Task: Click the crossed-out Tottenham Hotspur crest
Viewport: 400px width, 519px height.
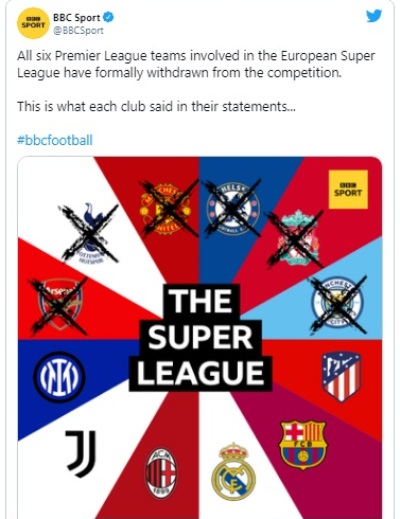Action: tap(89, 233)
